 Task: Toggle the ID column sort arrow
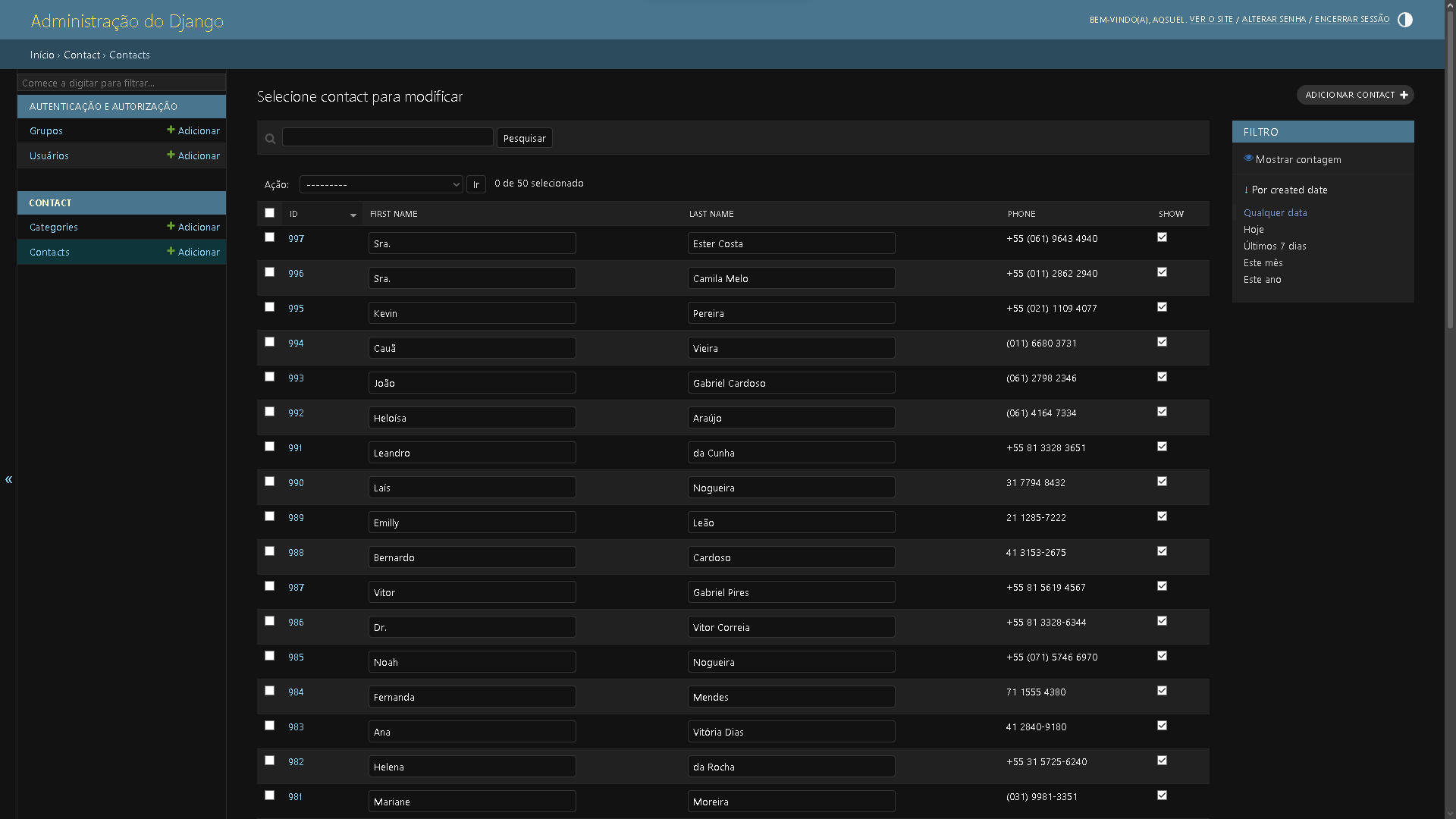click(x=353, y=215)
